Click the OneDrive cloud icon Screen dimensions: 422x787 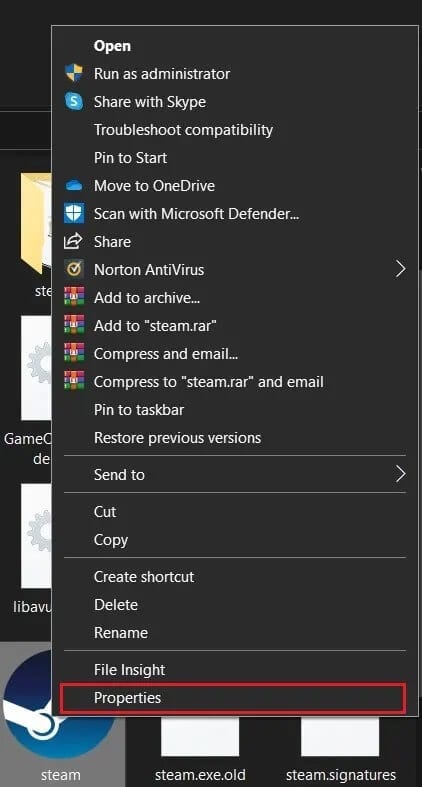[74, 186]
